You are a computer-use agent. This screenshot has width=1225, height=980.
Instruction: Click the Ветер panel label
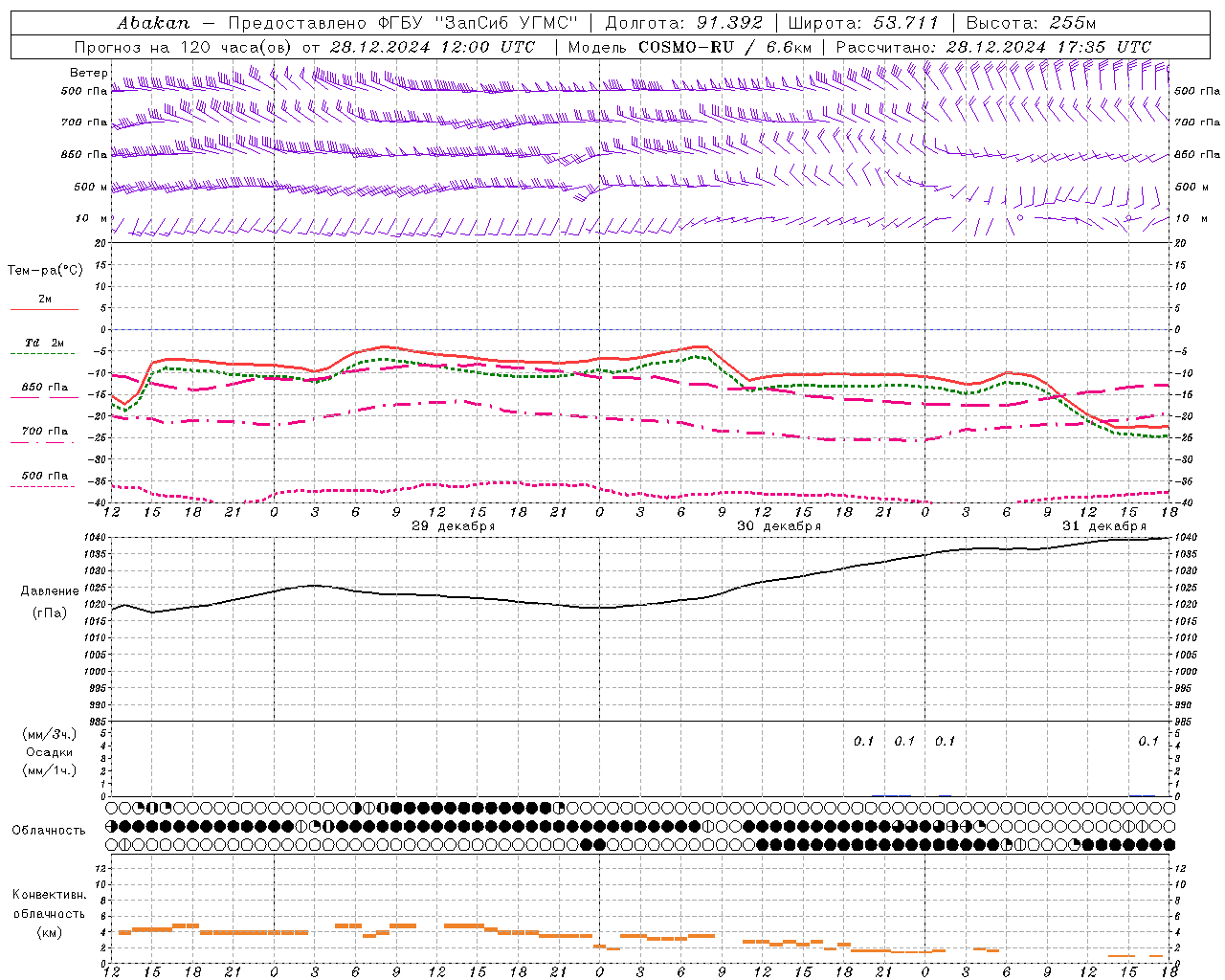(x=88, y=73)
